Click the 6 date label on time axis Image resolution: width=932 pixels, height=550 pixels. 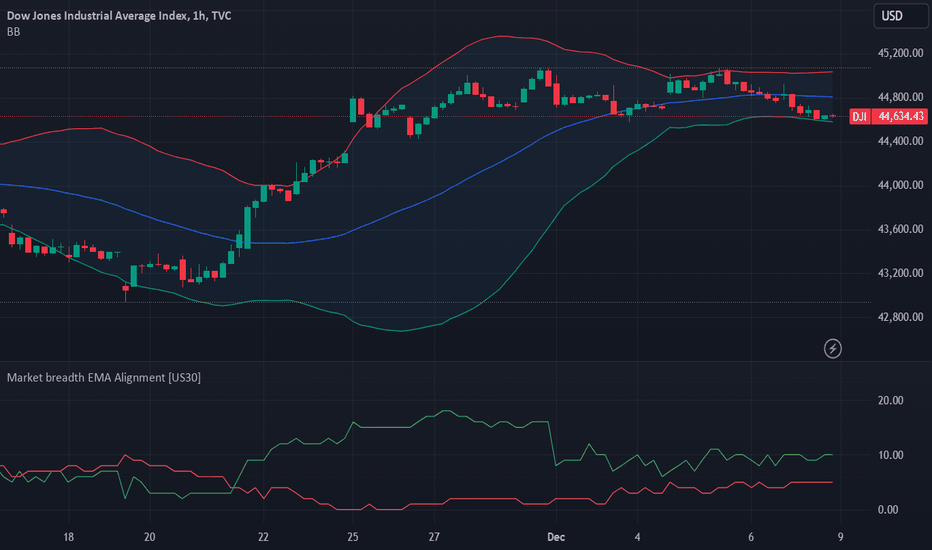pos(751,537)
